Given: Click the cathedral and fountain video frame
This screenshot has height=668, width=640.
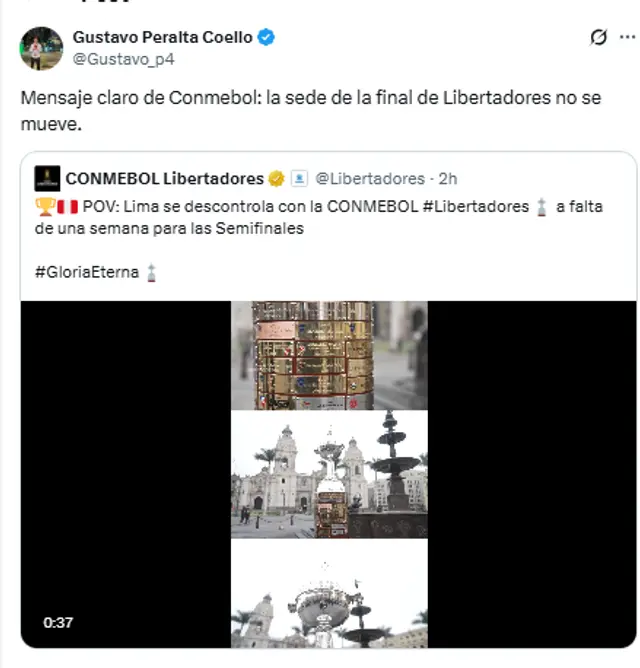Looking at the screenshot, I should (x=329, y=474).
